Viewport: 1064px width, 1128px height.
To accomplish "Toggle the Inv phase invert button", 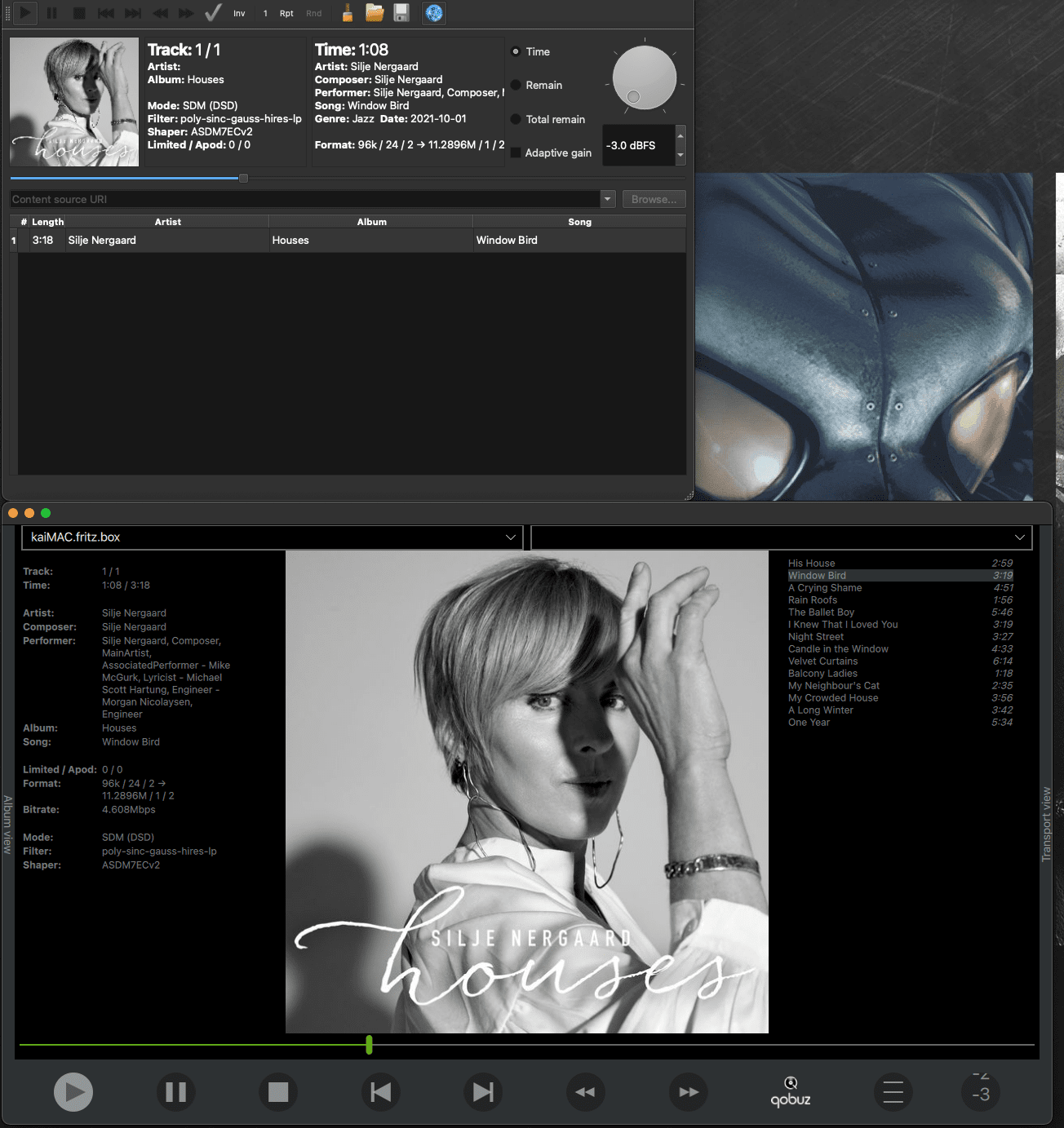I will click(x=239, y=13).
